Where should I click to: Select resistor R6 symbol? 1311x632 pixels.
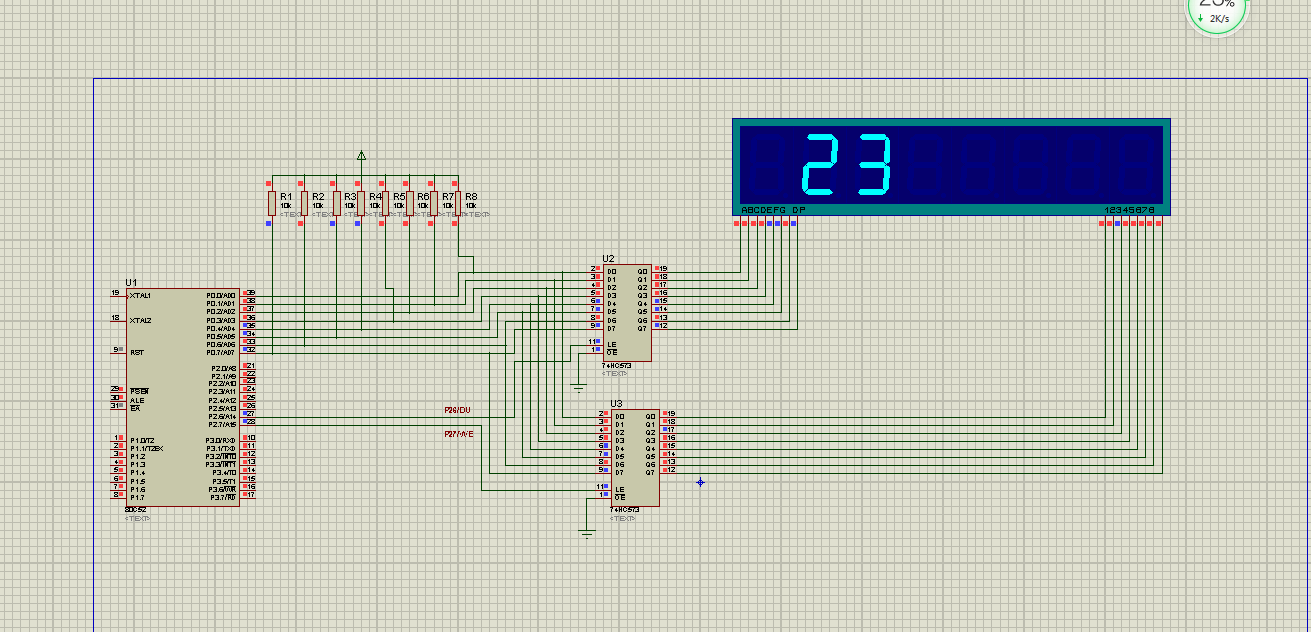point(409,204)
